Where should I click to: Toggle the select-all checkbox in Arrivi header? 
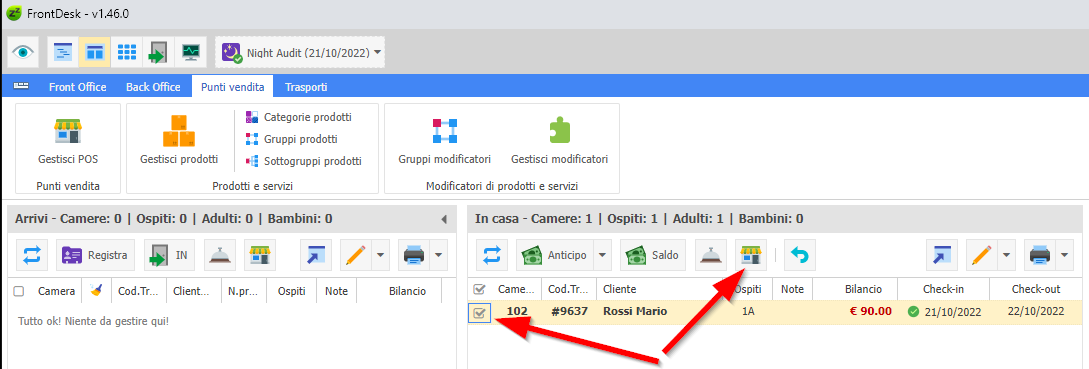point(19,291)
